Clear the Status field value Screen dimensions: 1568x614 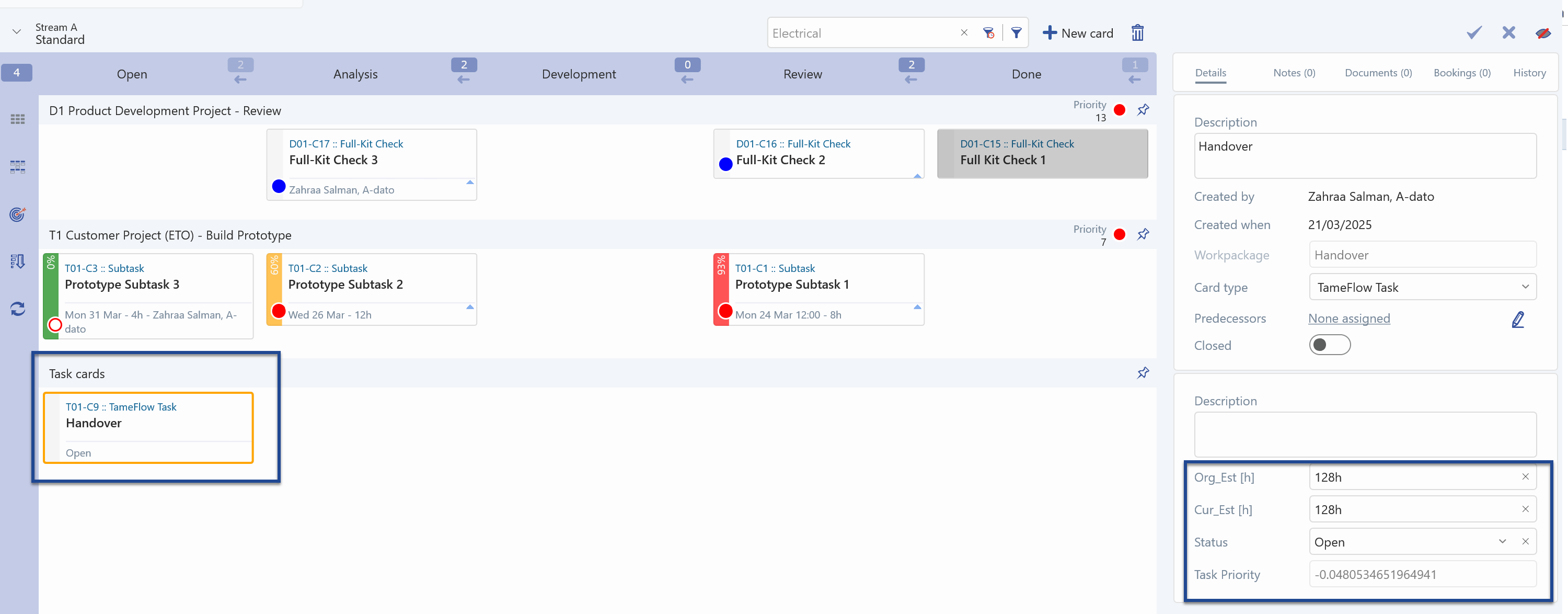[x=1525, y=541]
